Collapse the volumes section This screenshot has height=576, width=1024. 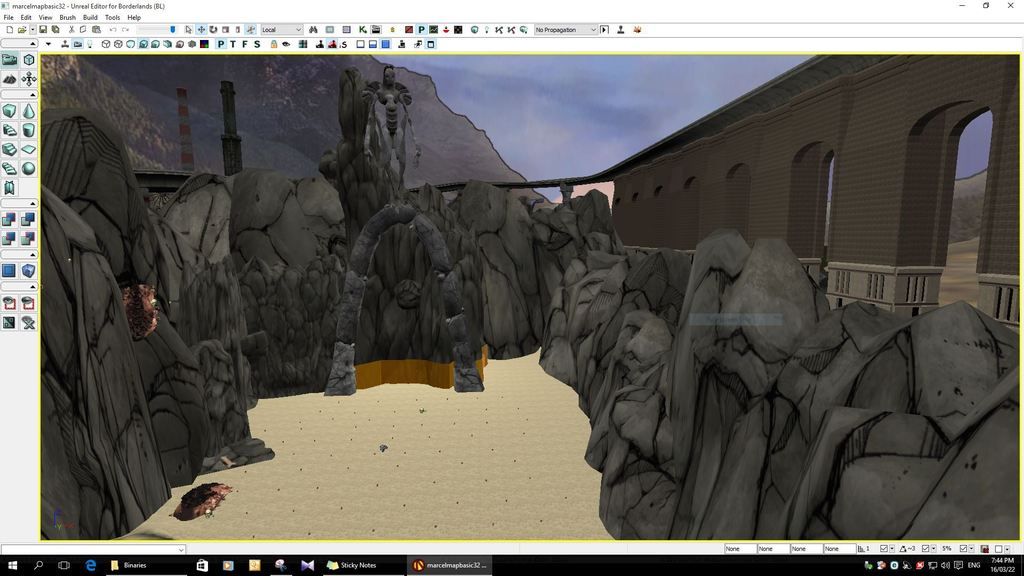[x=20, y=255]
